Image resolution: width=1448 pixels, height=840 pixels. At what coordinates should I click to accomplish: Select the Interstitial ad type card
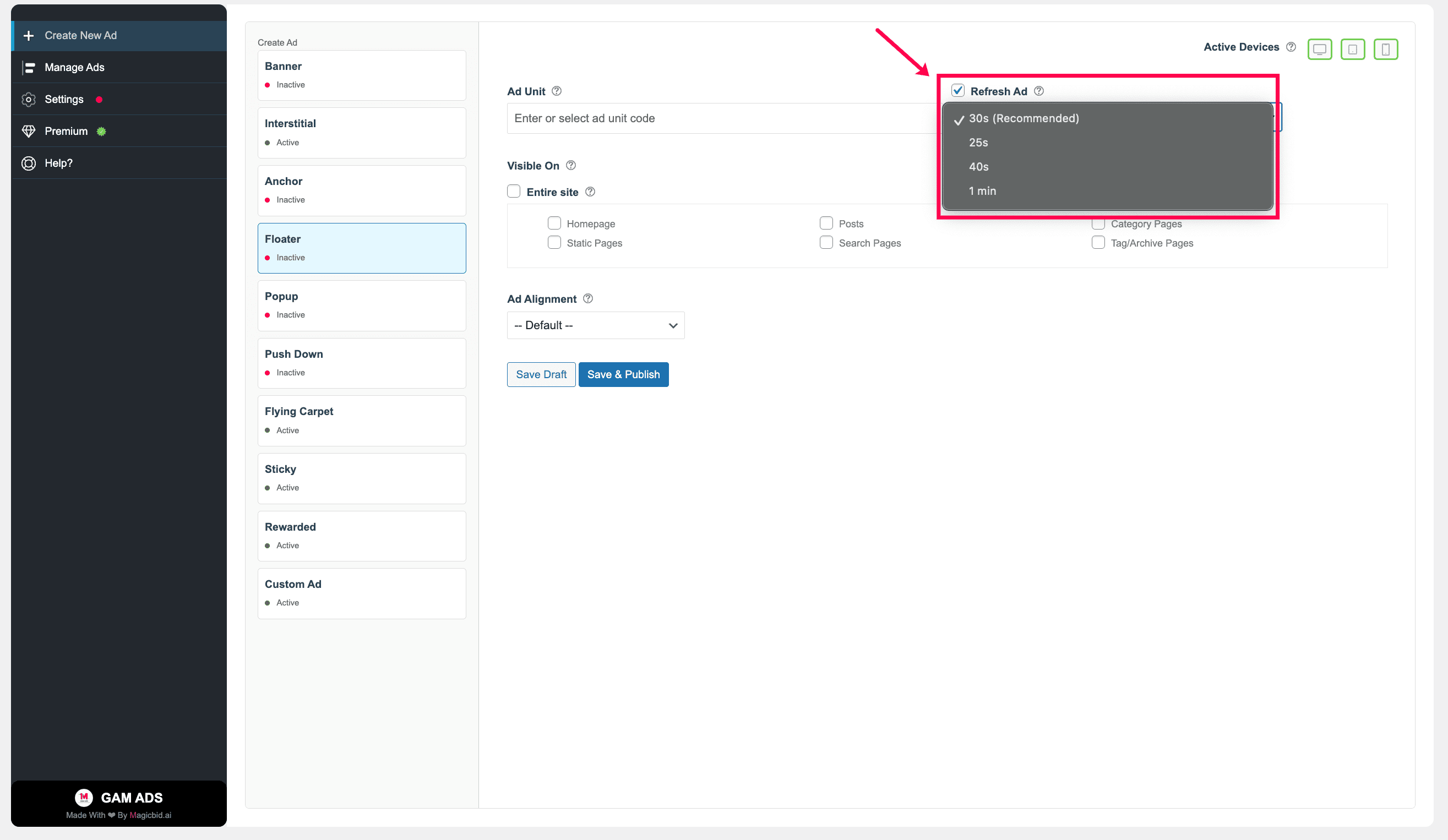[361, 133]
